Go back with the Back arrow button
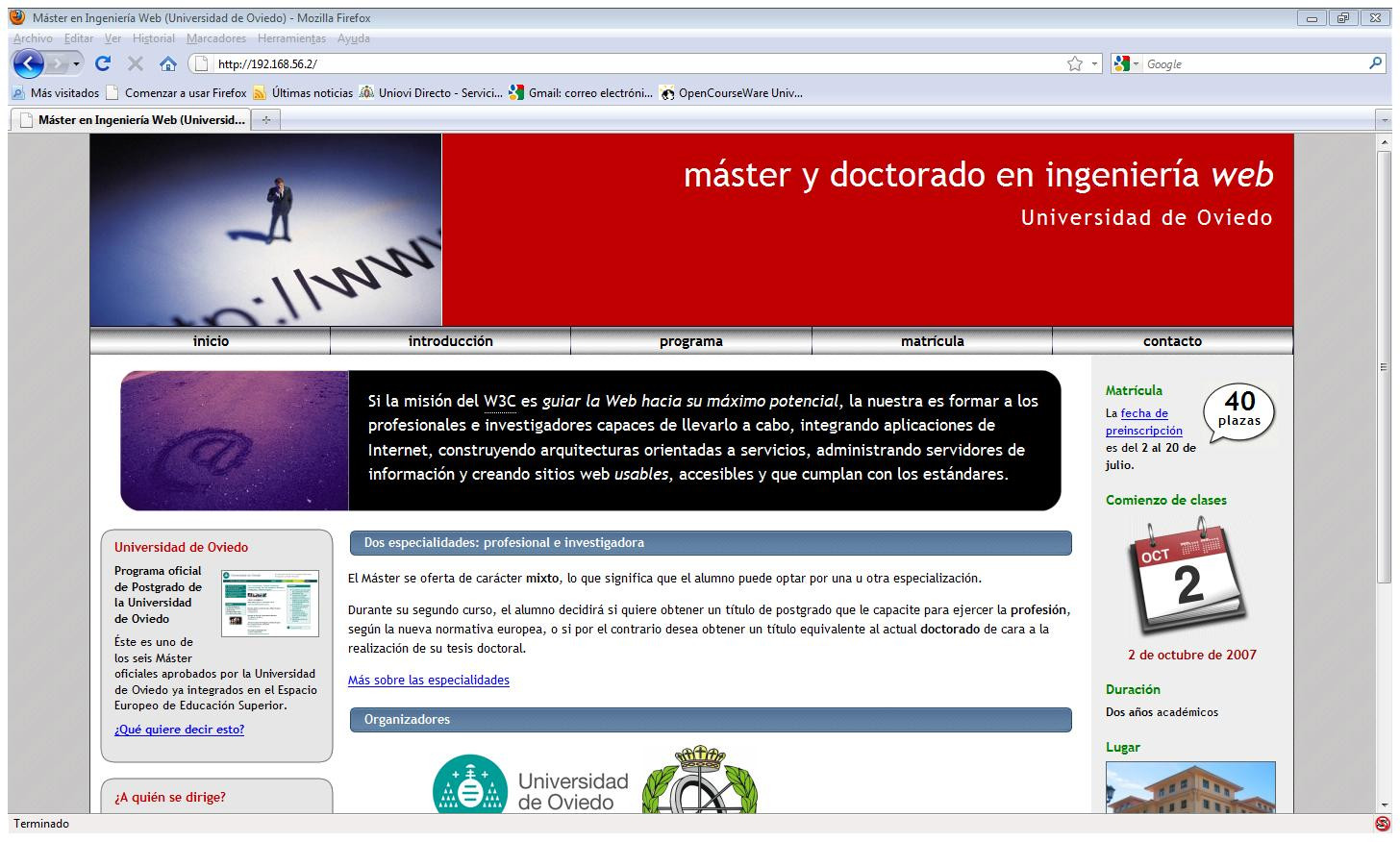This screenshot has width=1400, height=842. [29, 64]
